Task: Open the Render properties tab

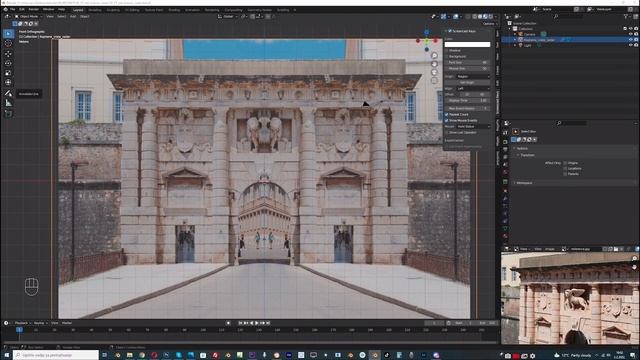Action: pyautogui.click(x=505, y=142)
